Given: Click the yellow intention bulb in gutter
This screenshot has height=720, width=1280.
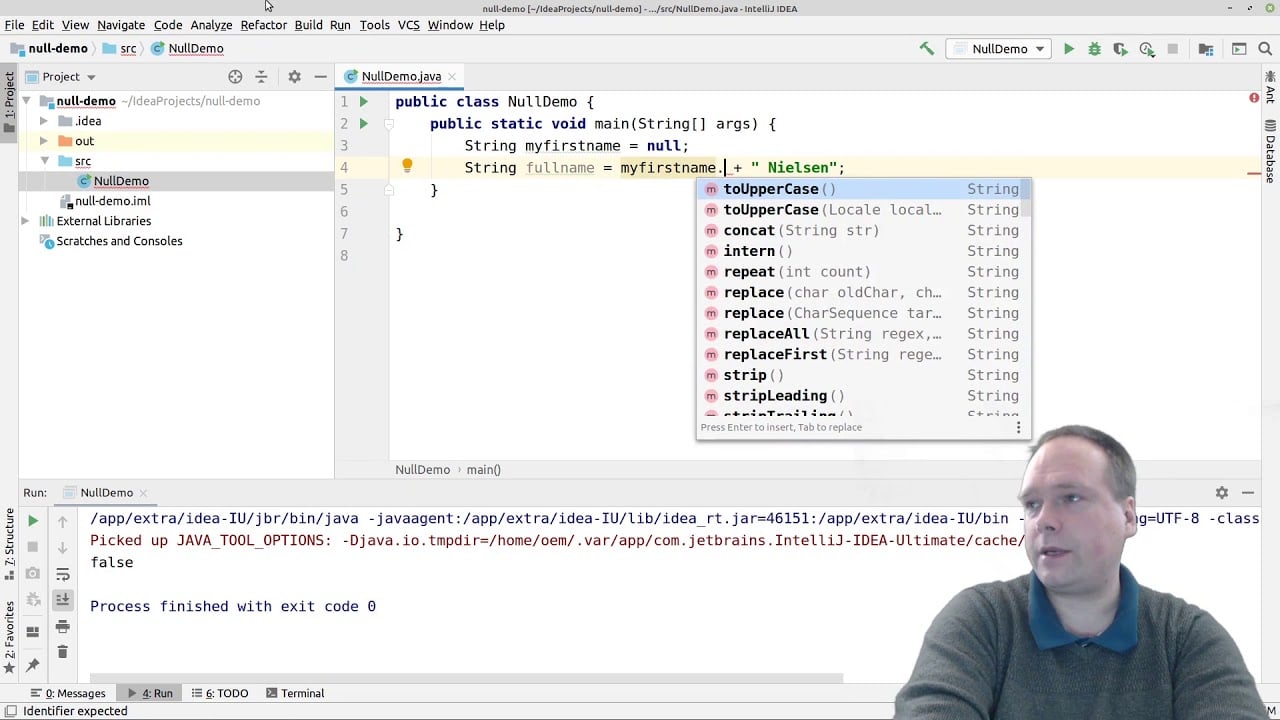Looking at the screenshot, I should click(x=407, y=165).
